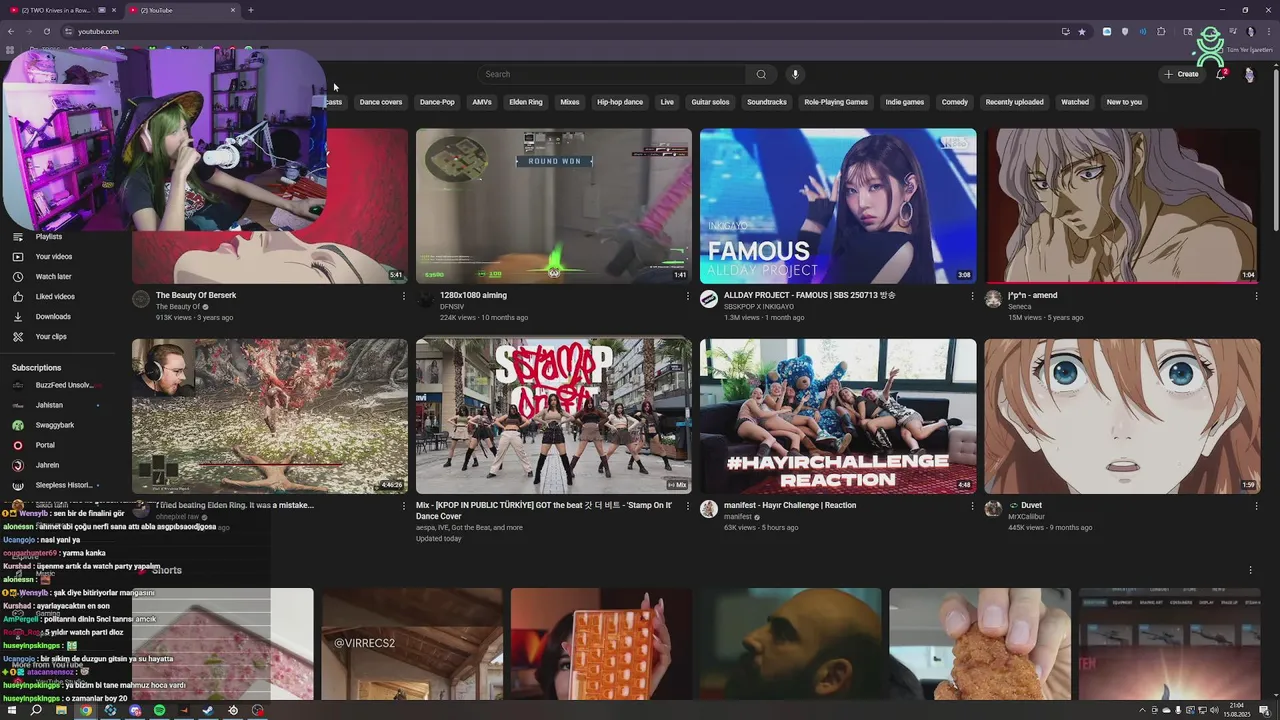Open 1280x1080 aiming video thumbnail
Viewport: 1280px width, 720px height.
[x=554, y=206]
